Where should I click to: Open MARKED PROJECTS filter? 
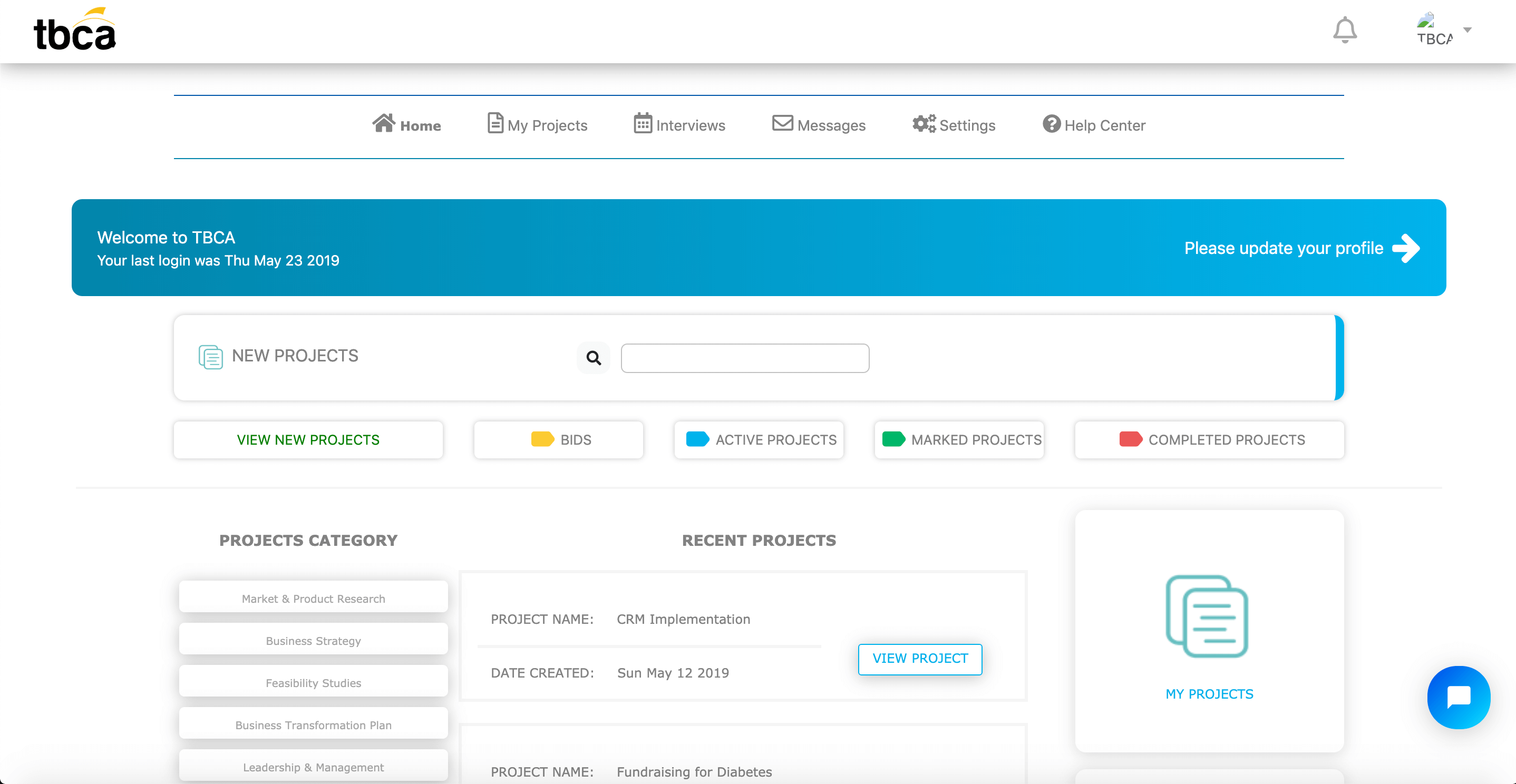click(959, 439)
